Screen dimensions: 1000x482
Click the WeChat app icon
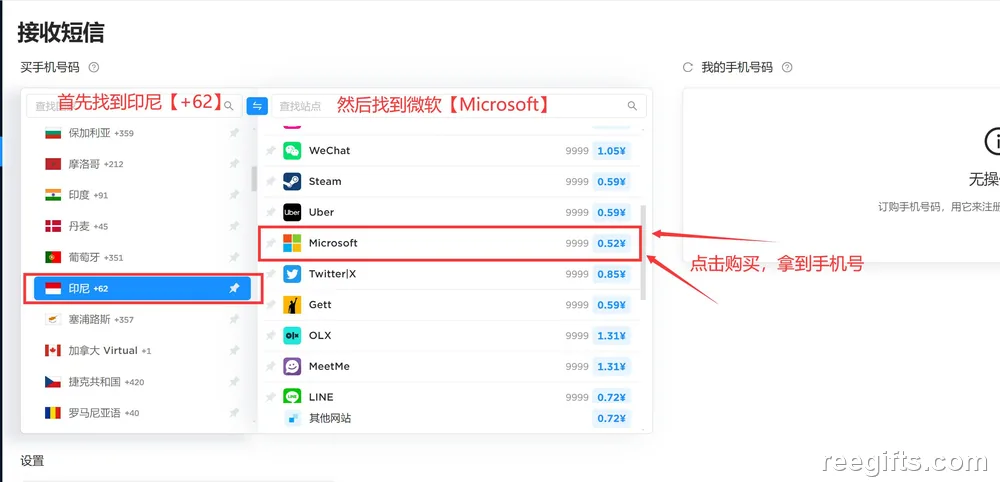(x=292, y=150)
